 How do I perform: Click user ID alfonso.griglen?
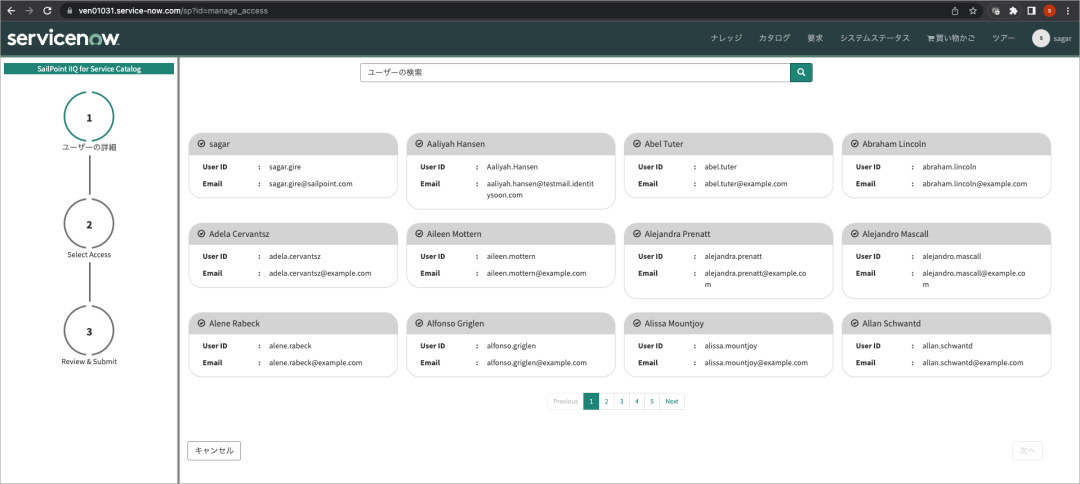[511, 346]
